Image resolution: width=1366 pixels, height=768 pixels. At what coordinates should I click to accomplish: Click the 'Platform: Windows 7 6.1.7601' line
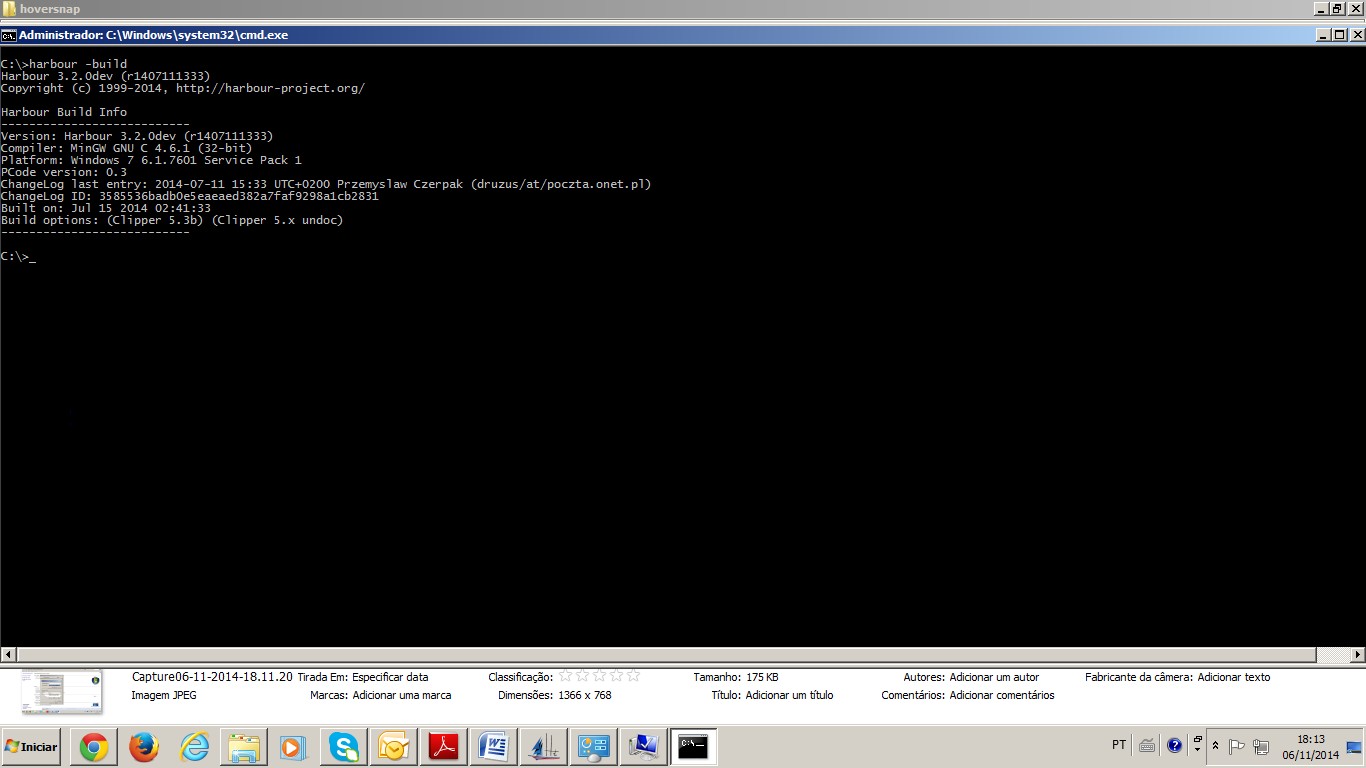[x=151, y=160]
